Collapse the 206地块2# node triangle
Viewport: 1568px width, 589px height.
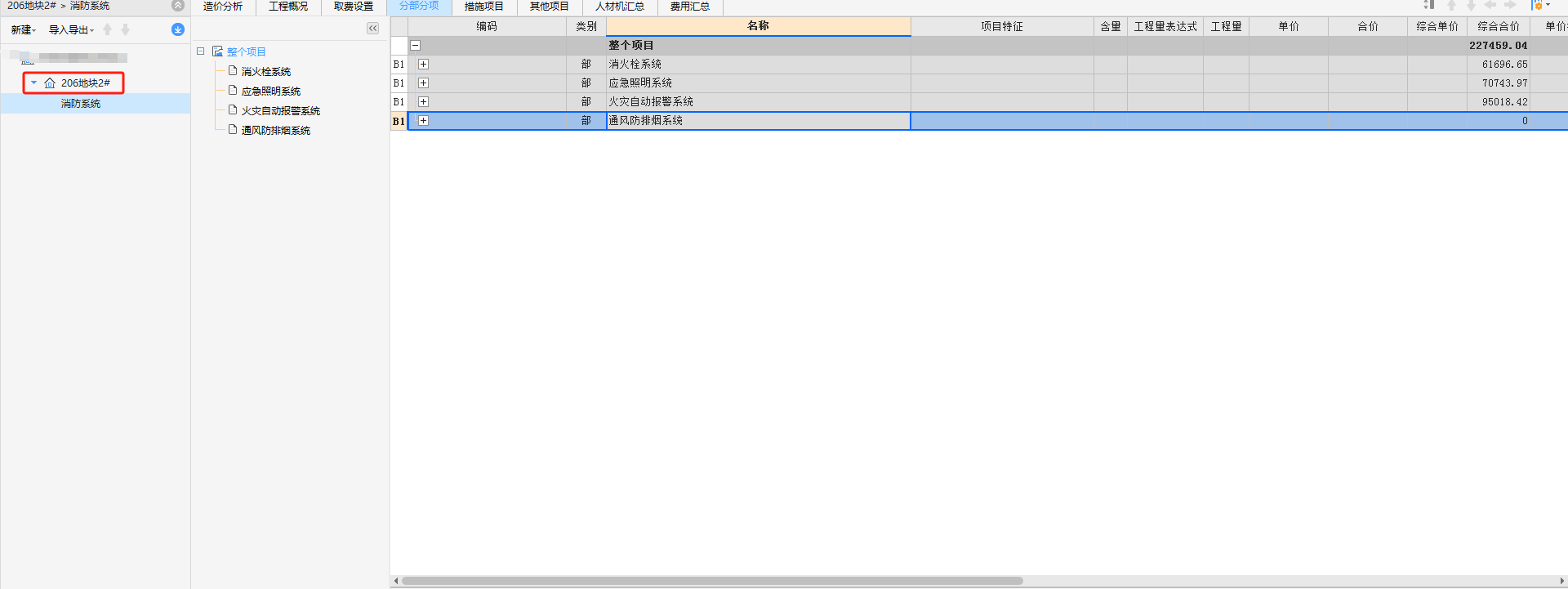(33, 83)
